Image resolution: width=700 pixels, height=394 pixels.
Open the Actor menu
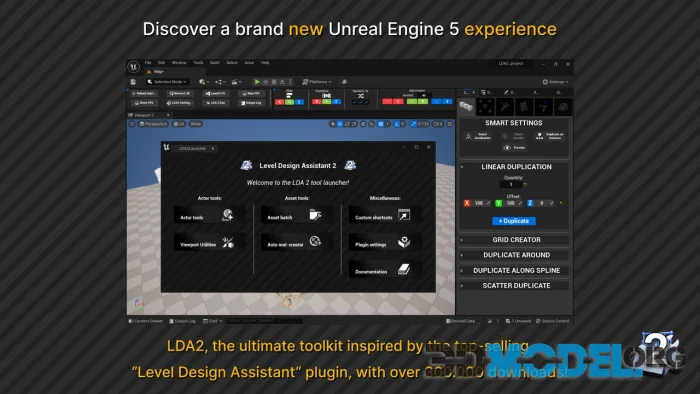point(249,63)
